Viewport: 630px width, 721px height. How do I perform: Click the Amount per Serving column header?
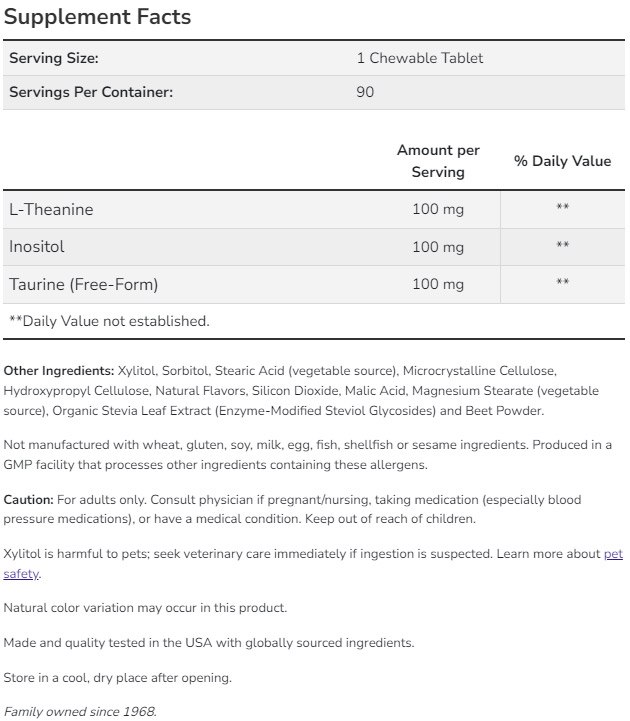click(438, 161)
